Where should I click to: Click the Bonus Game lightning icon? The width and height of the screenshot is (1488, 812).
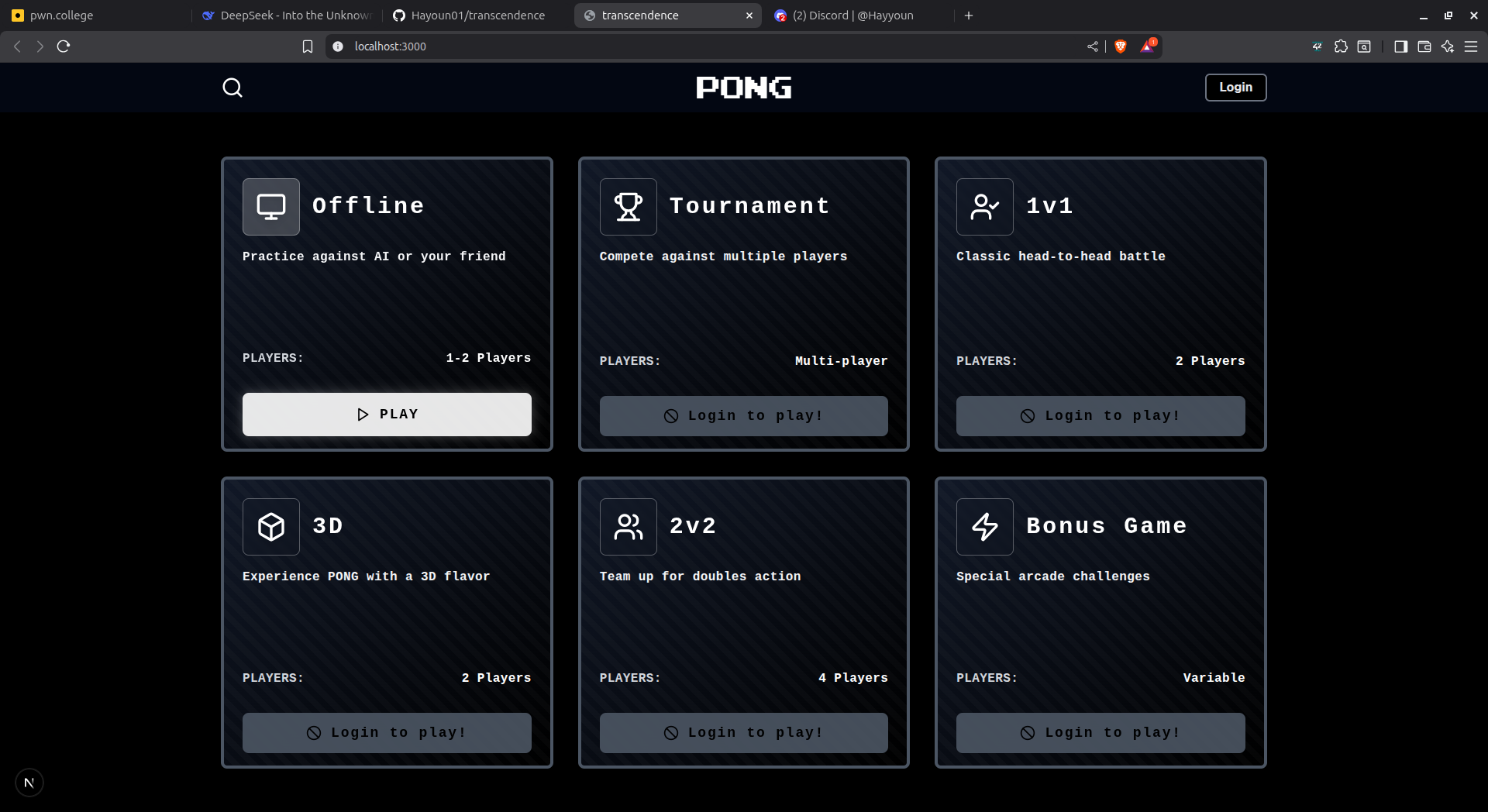coord(984,527)
